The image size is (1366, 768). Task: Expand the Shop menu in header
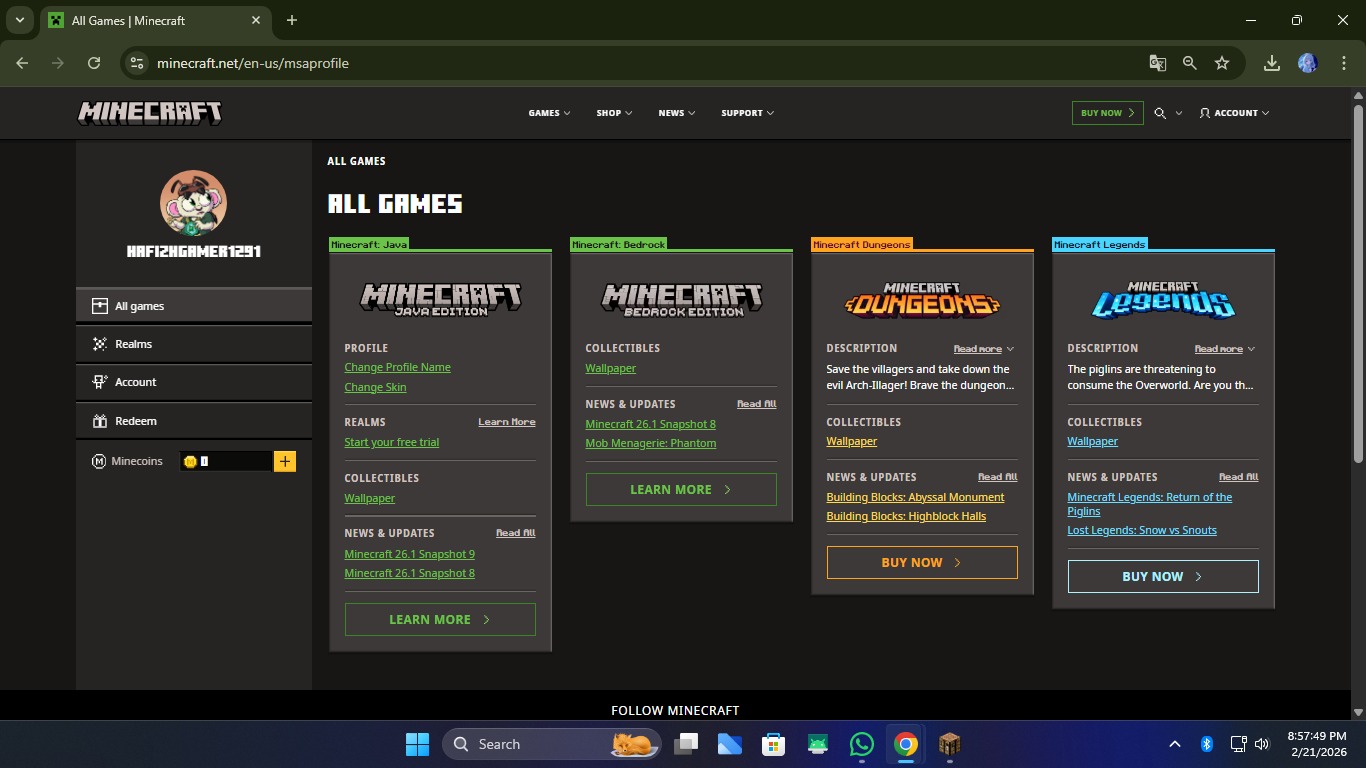click(x=614, y=113)
